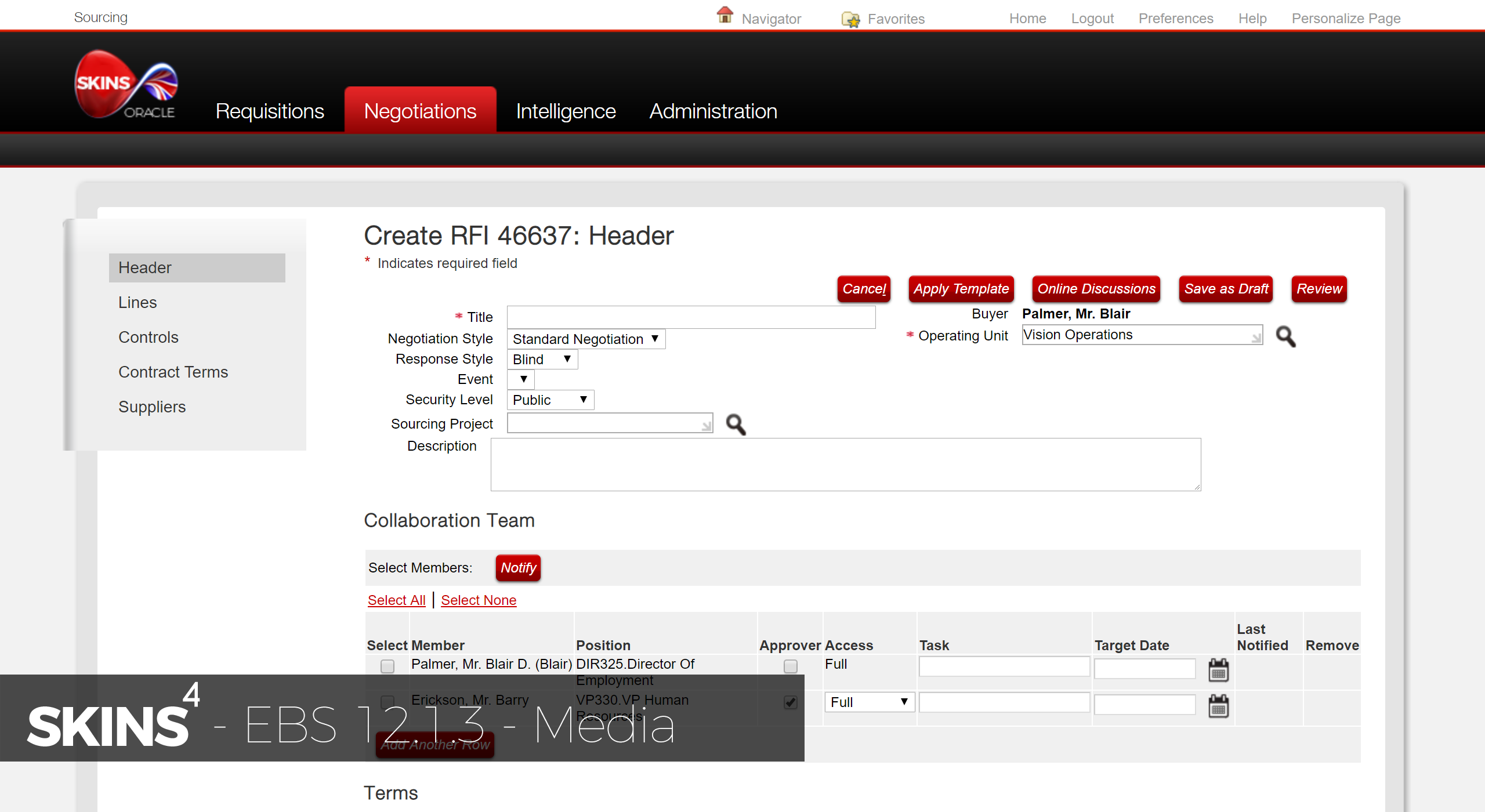The height and width of the screenshot is (812, 1485).
Task: Click Personalize Page link
Action: coord(1346,19)
